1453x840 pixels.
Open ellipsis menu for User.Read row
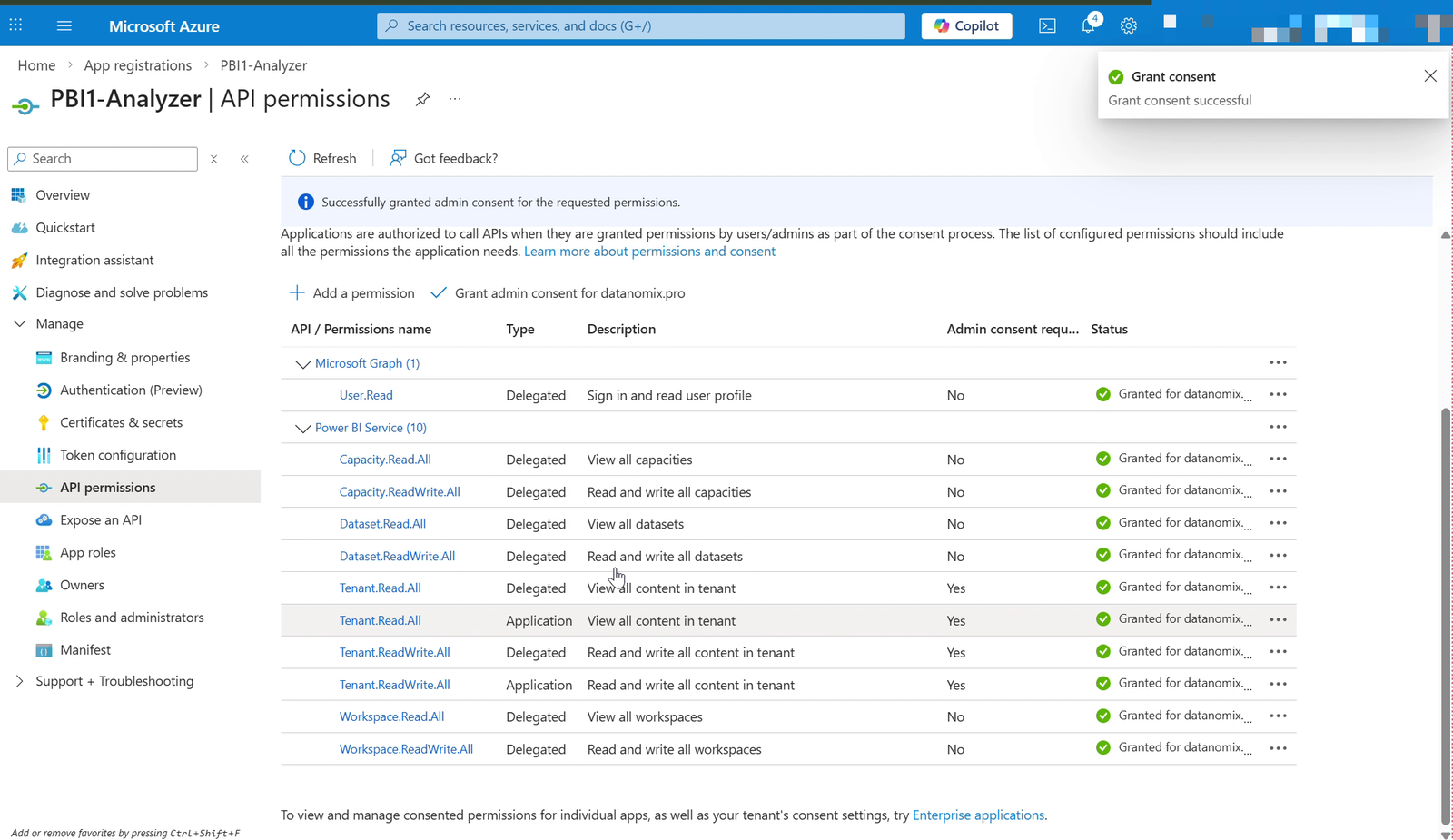point(1278,394)
